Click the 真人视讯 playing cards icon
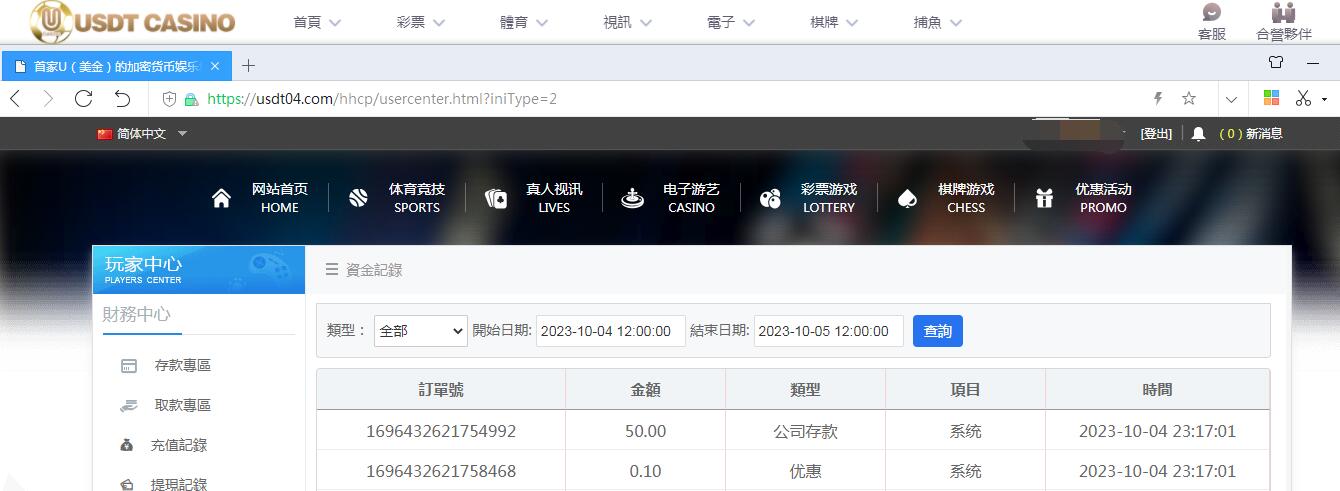This screenshot has width=1340, height=491. click(496, 198)
